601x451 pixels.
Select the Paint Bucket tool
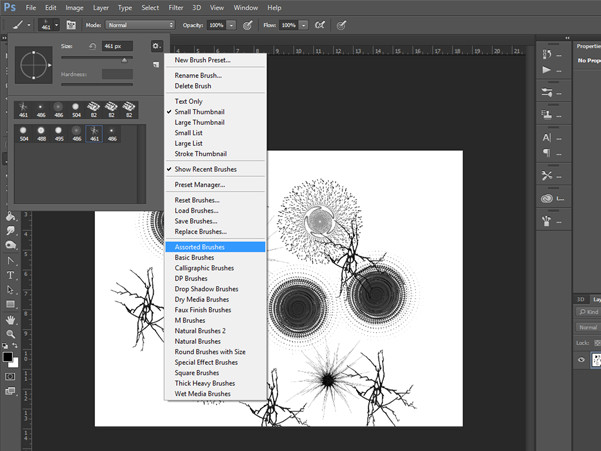10,216
